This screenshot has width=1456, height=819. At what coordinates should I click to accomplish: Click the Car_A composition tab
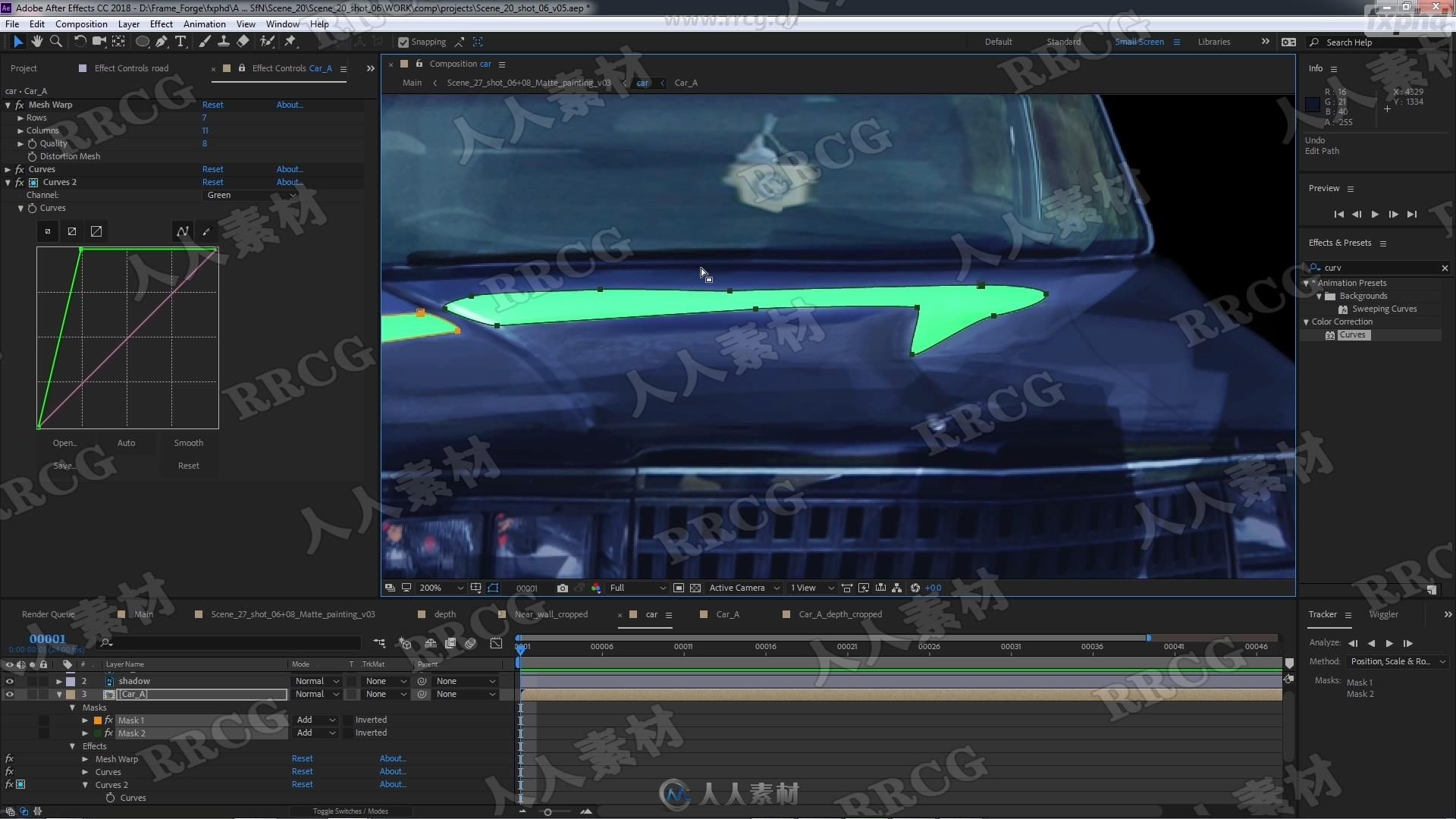pyautogui.click(x=728, y=614)
